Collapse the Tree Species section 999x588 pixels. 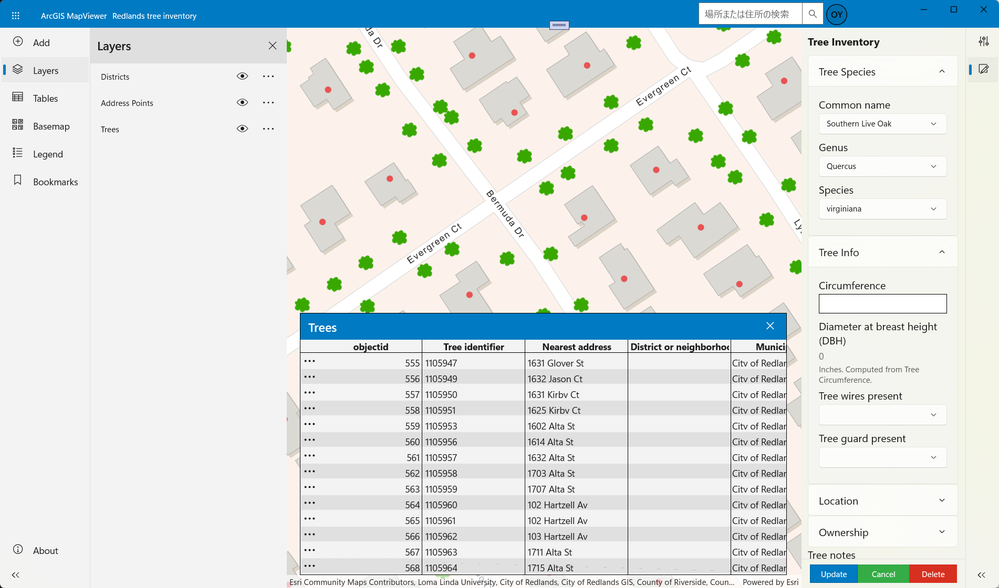(942, 72)
